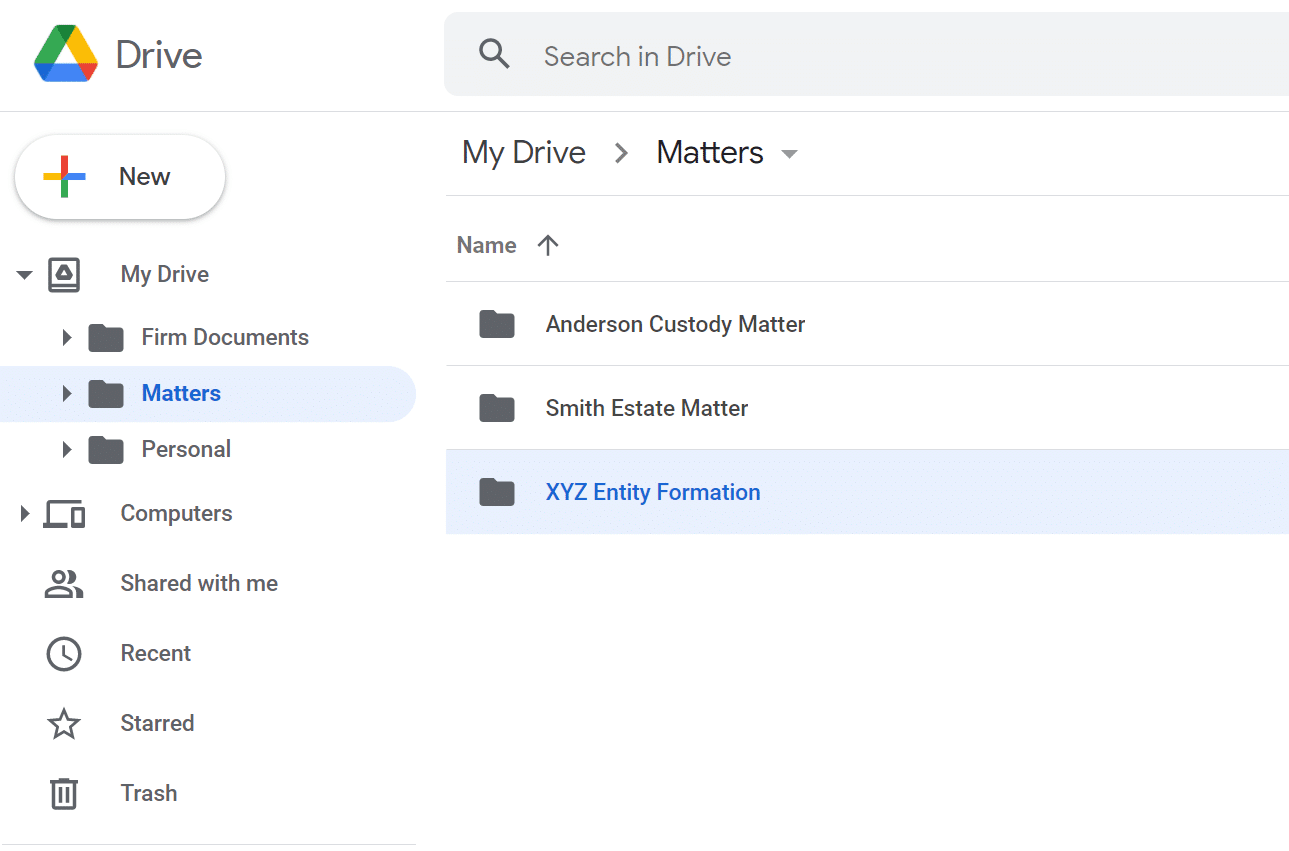Open the Starred section
Screen dimensions: 1289x851
click(x=157, y=724)
